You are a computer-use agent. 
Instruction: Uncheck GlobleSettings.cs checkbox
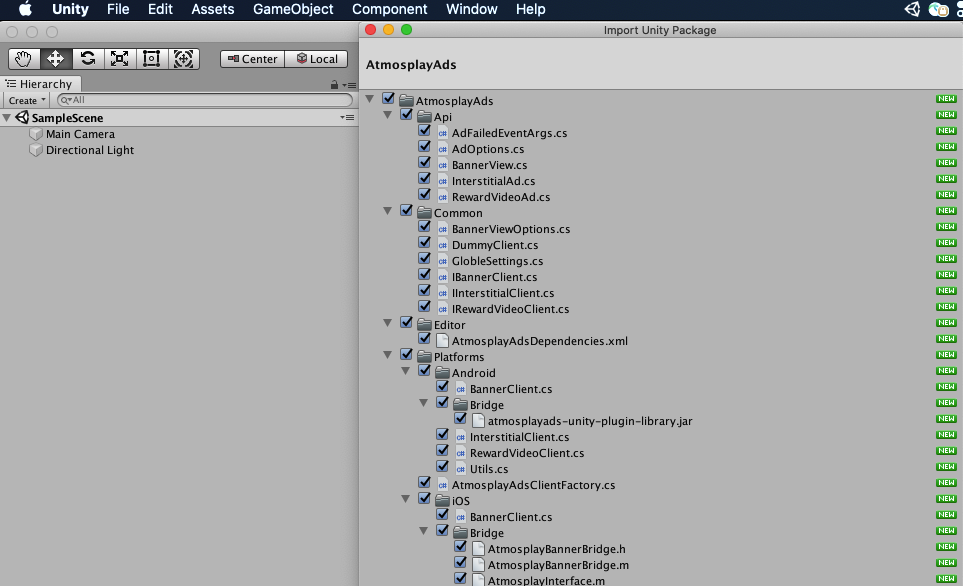tap(424, 258)
